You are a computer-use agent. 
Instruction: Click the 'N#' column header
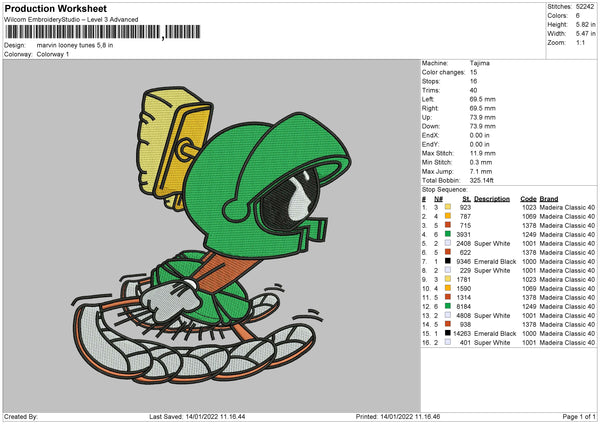click(x=438, y=199)
